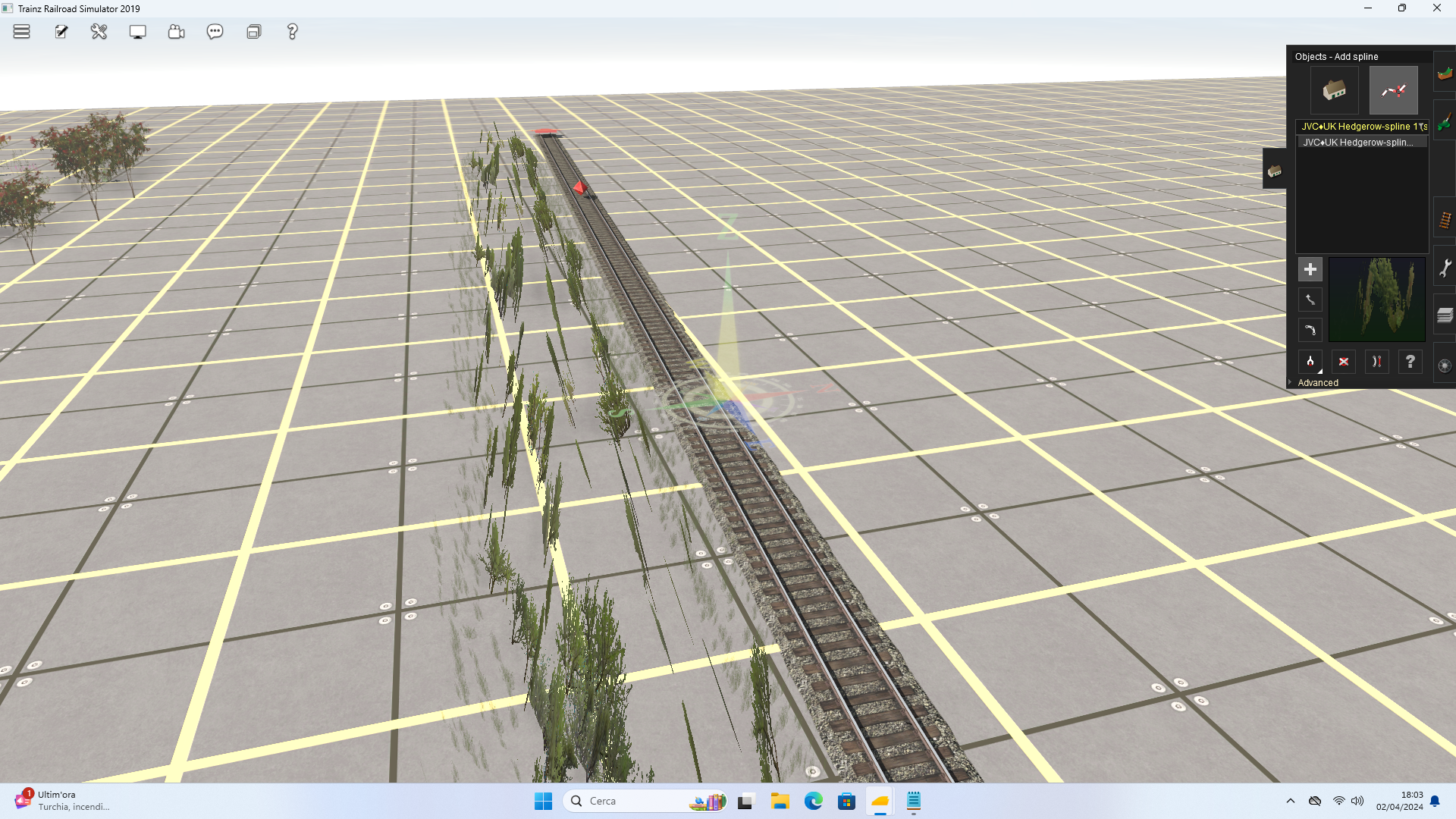Viewport: 1456px width, 819px height.
Task: Select the Split spline tool
Action: pyautogui.click(x=1310, y=362)
